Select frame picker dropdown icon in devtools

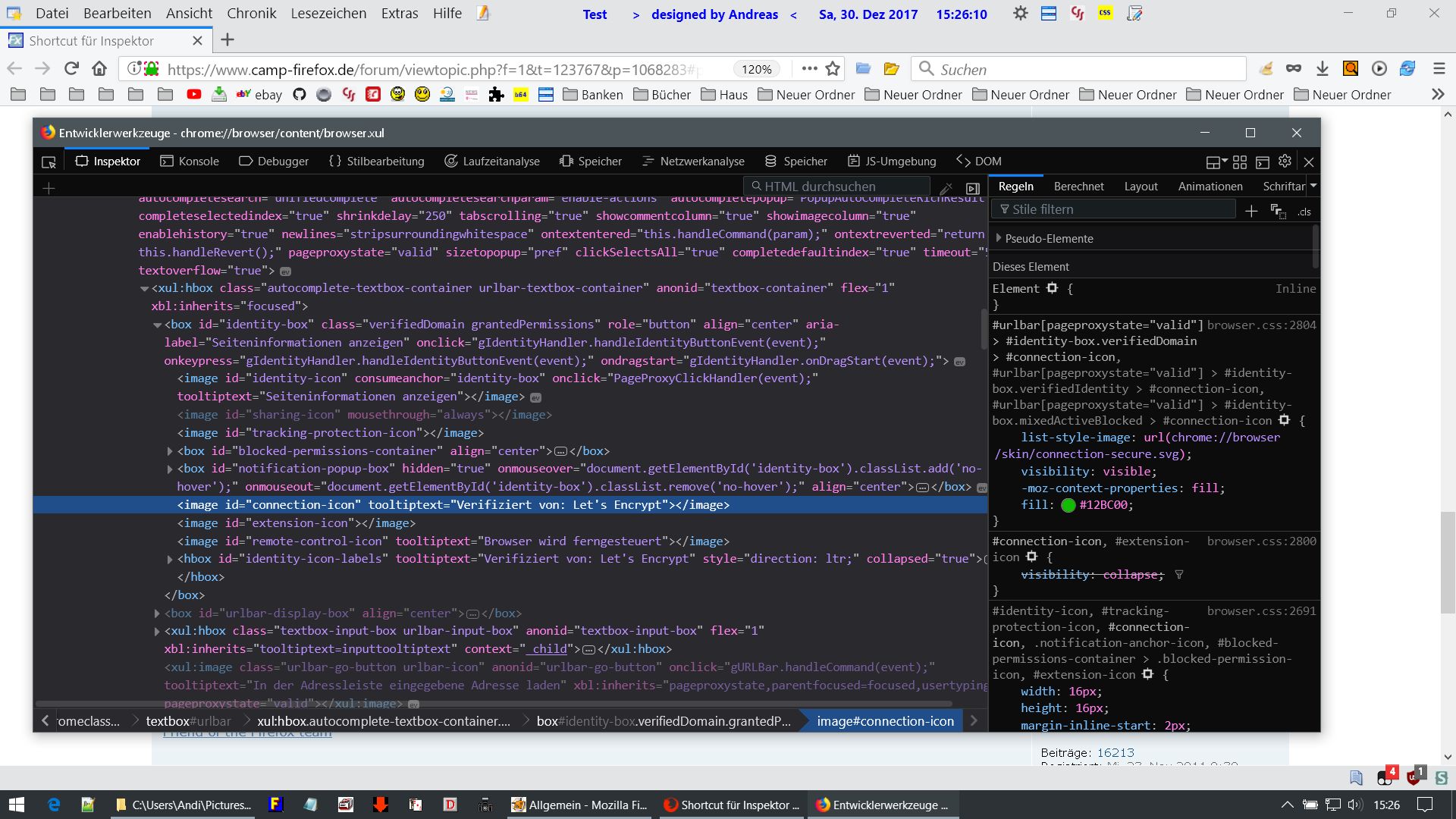pyautogui.click(x=1216, y=162)
